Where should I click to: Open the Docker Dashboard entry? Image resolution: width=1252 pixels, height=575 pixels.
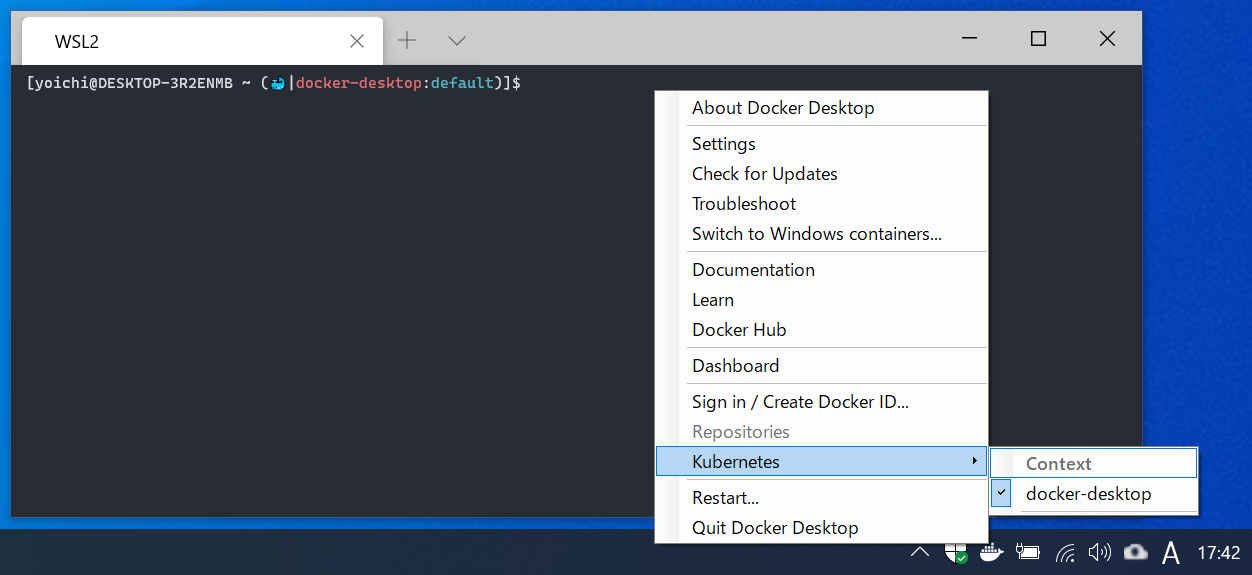click(x=821, y=366)
